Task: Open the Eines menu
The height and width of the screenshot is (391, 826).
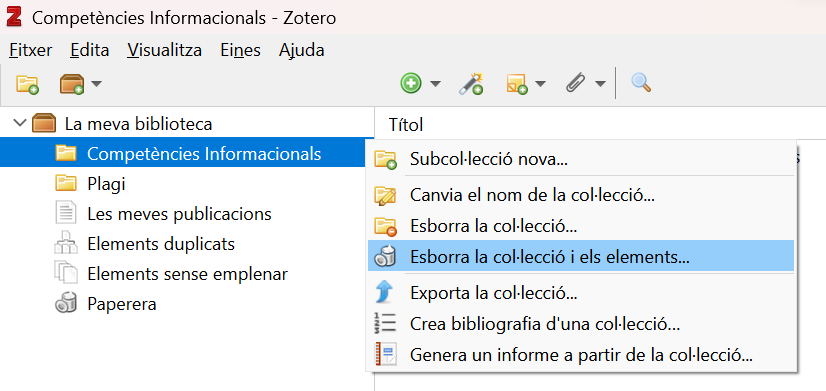Action: point(240,50)
